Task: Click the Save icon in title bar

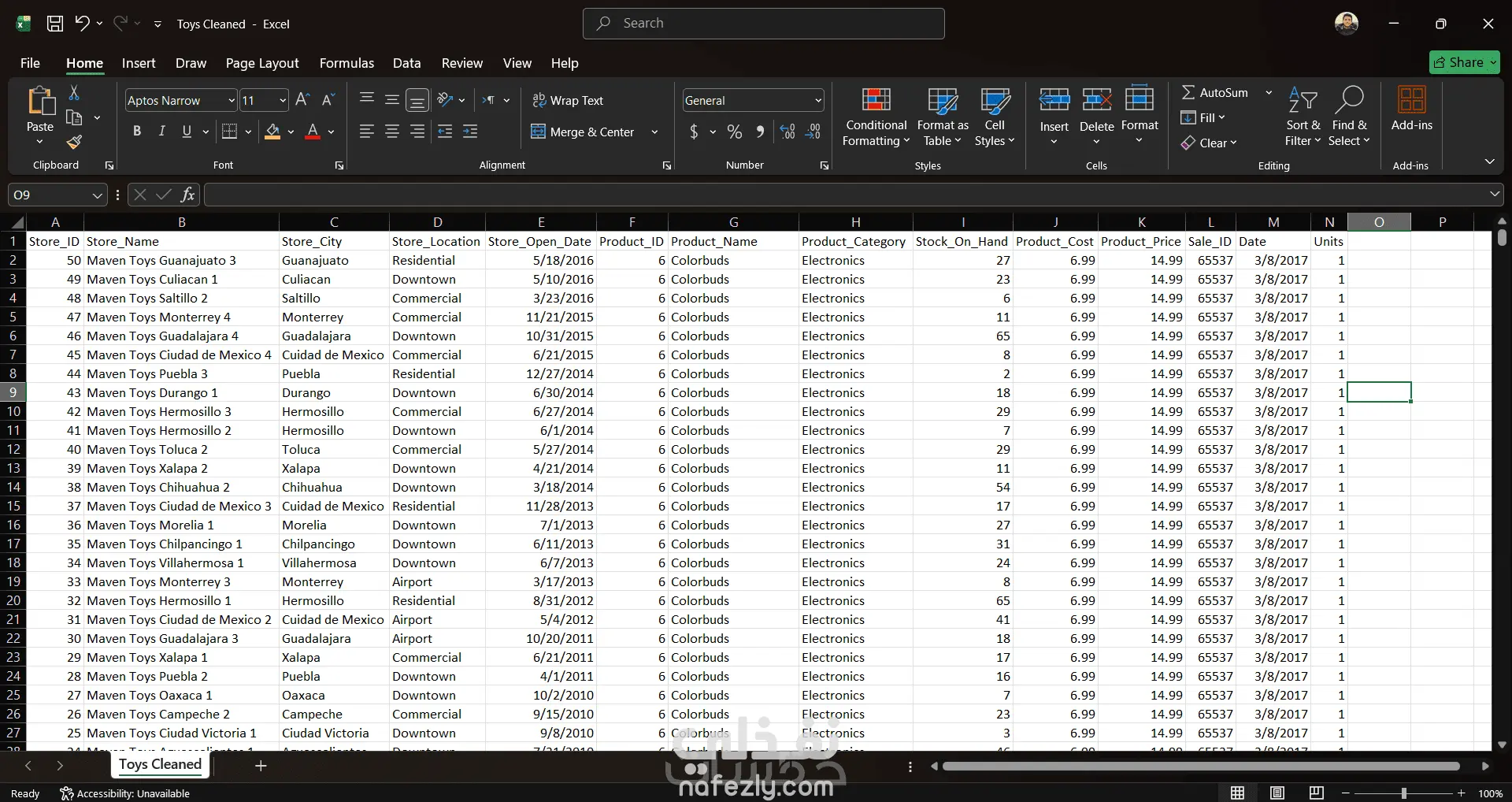Action: 55,24
